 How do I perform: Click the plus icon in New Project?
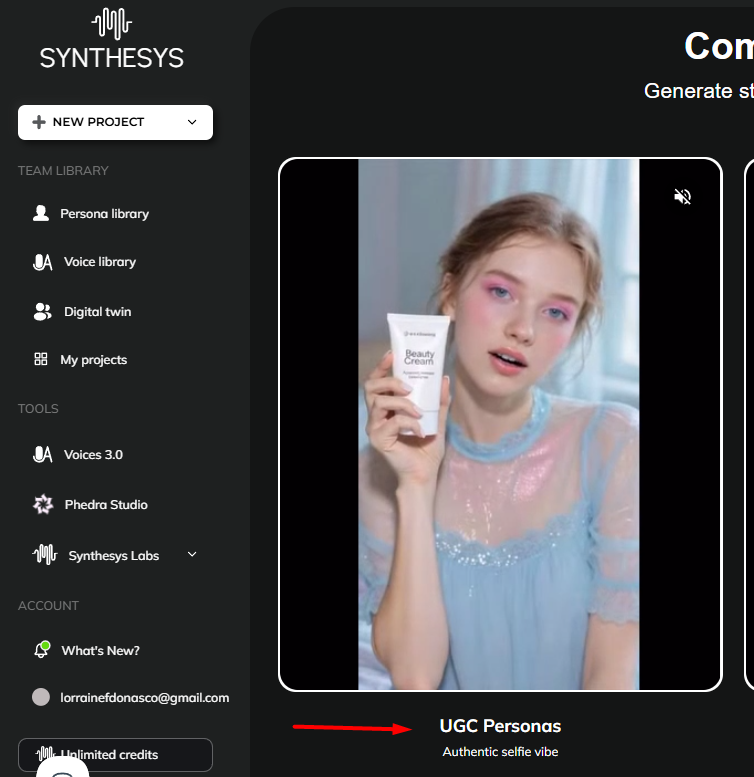[x=39, y=122]
